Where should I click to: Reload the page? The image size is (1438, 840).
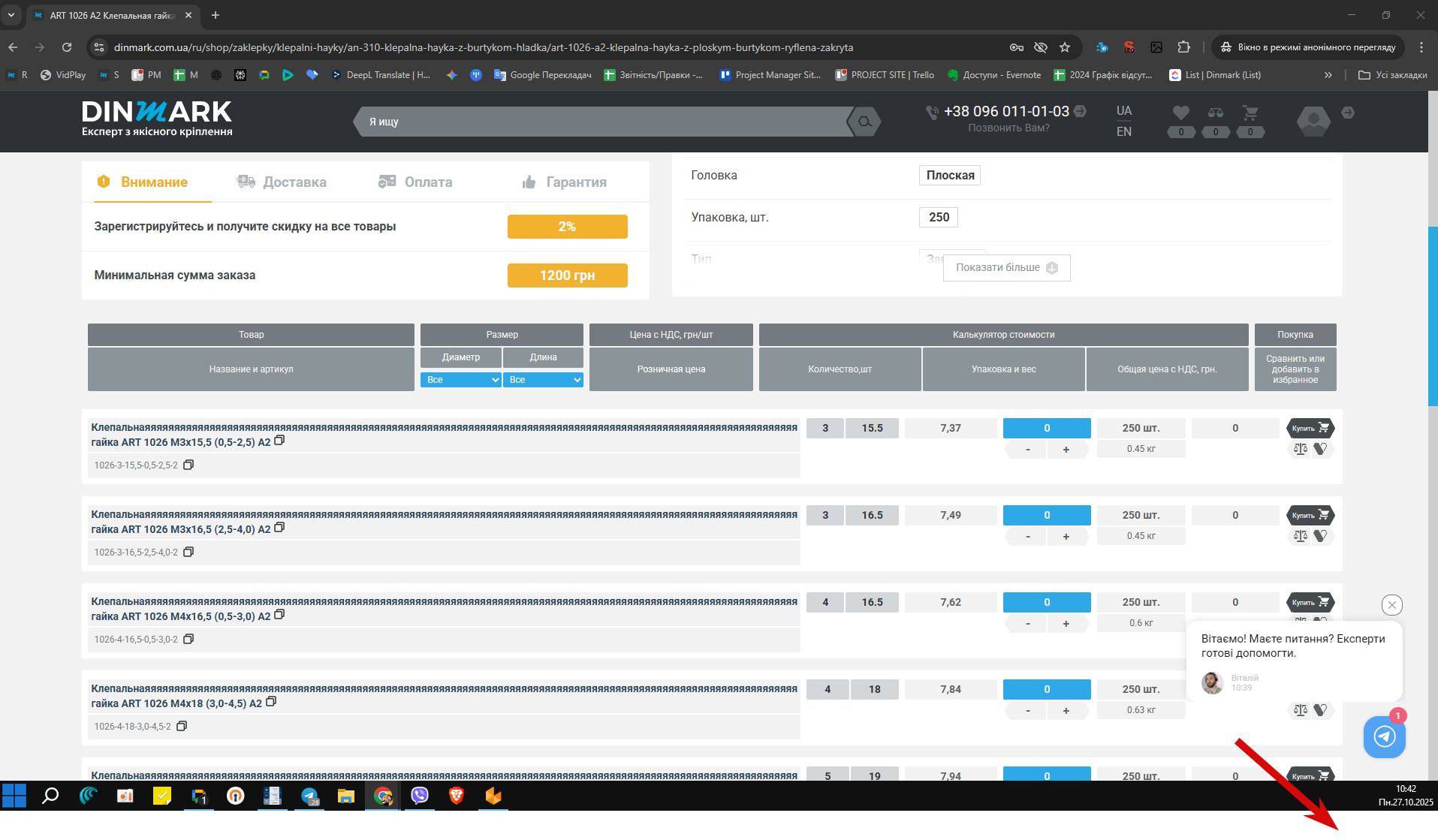67,47
